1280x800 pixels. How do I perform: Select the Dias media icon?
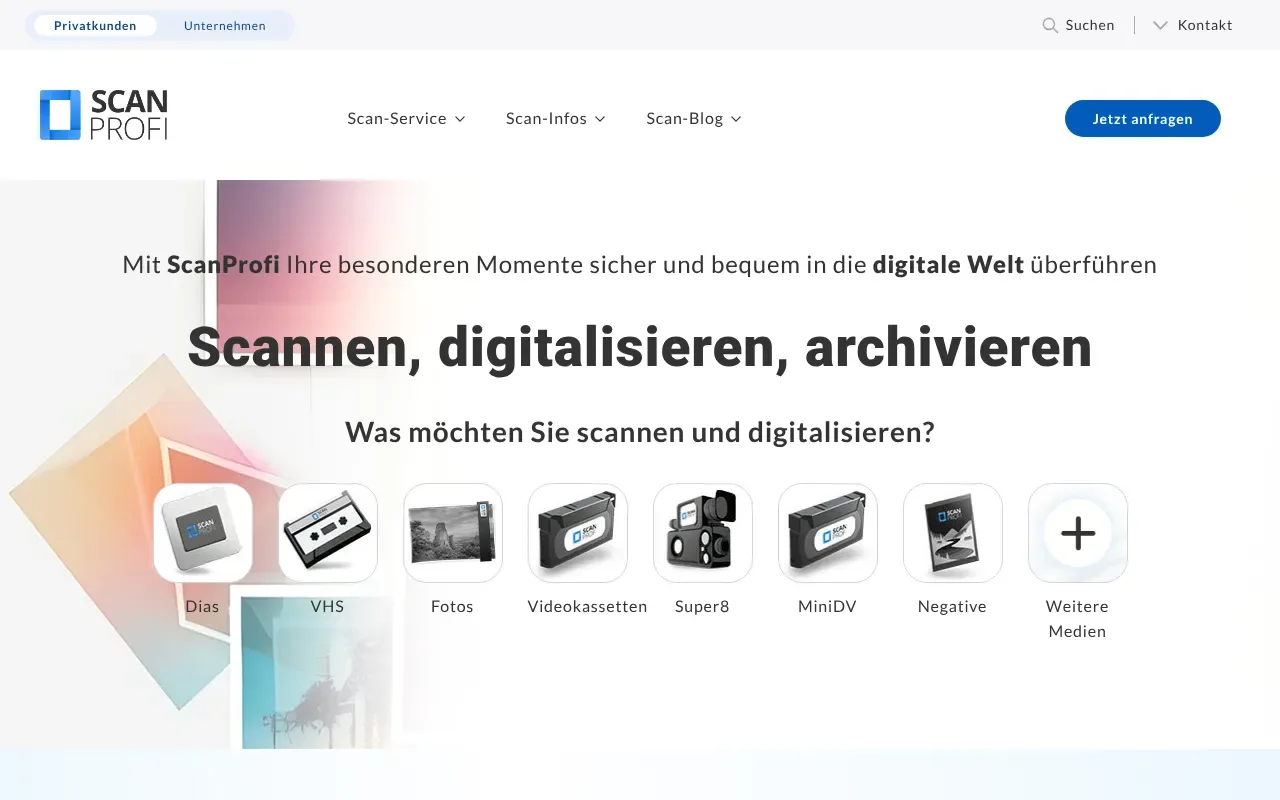click(203, 533)
